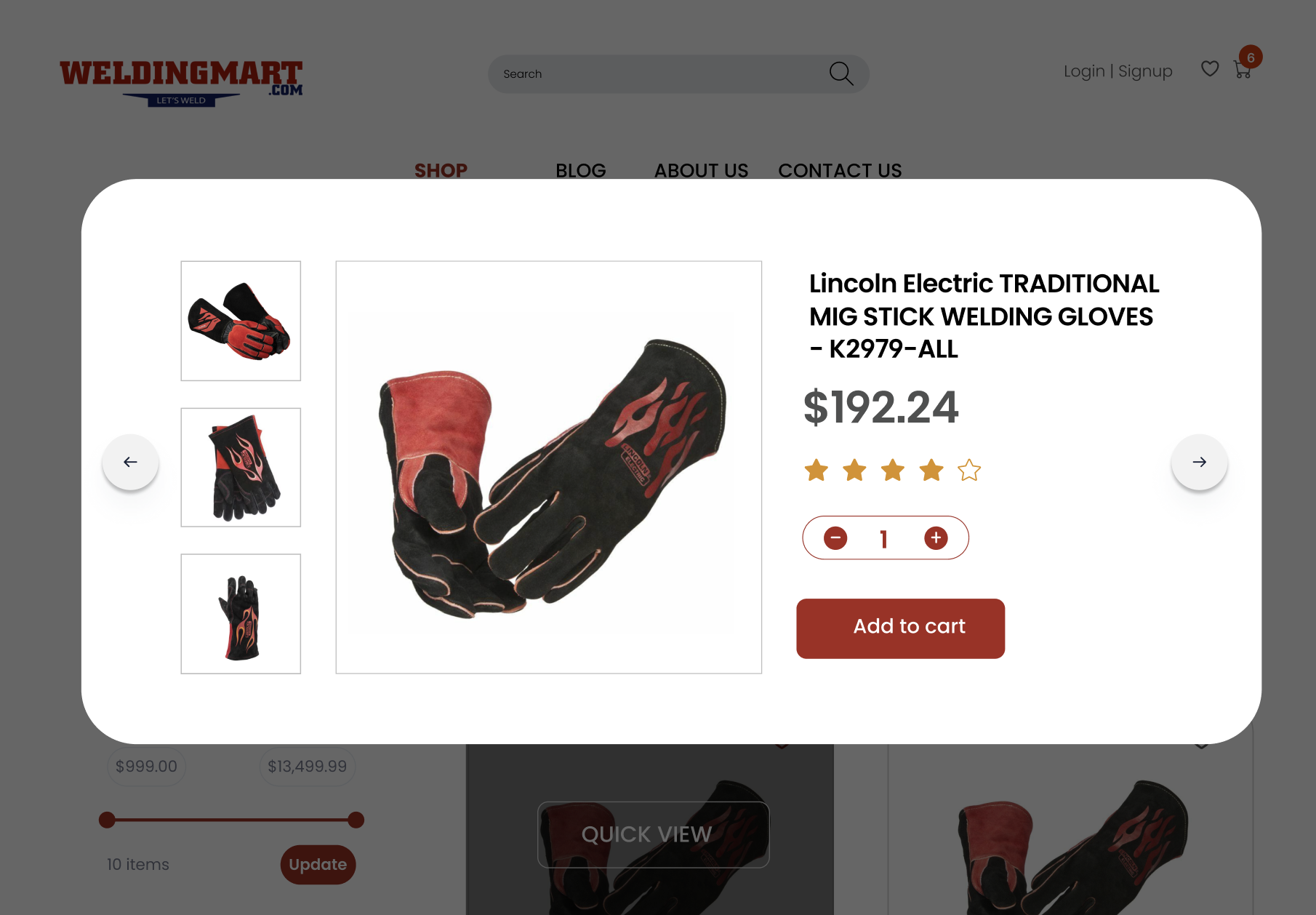Click the Add to cart button
Viewport: 1316px width, 915px height.
click(901, 628)
